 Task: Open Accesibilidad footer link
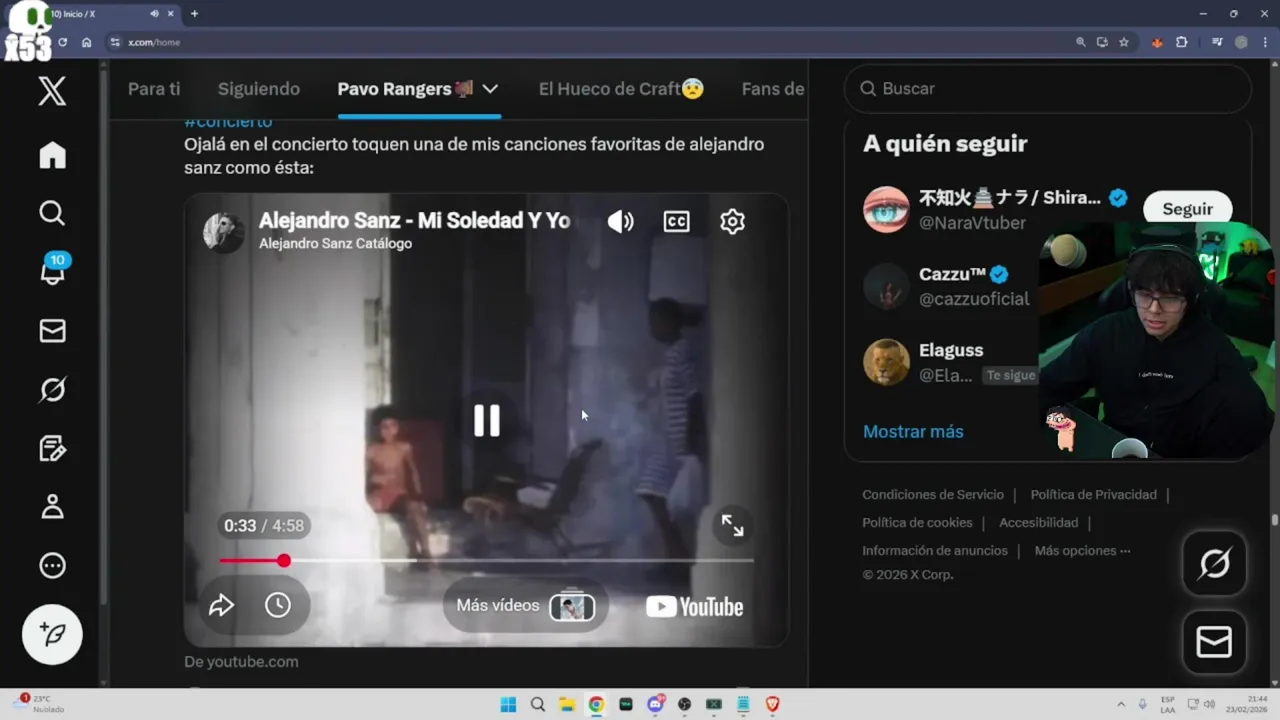[1038, 523]
